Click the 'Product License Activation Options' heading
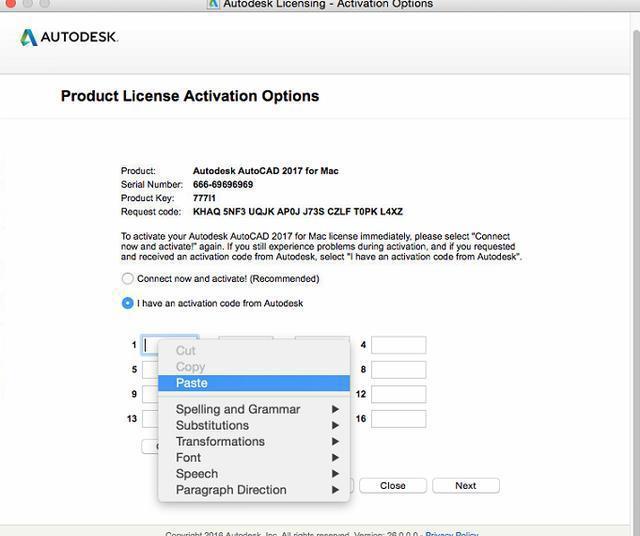Image resolution: width=640 pixels, height=536 pixels. 190,96
